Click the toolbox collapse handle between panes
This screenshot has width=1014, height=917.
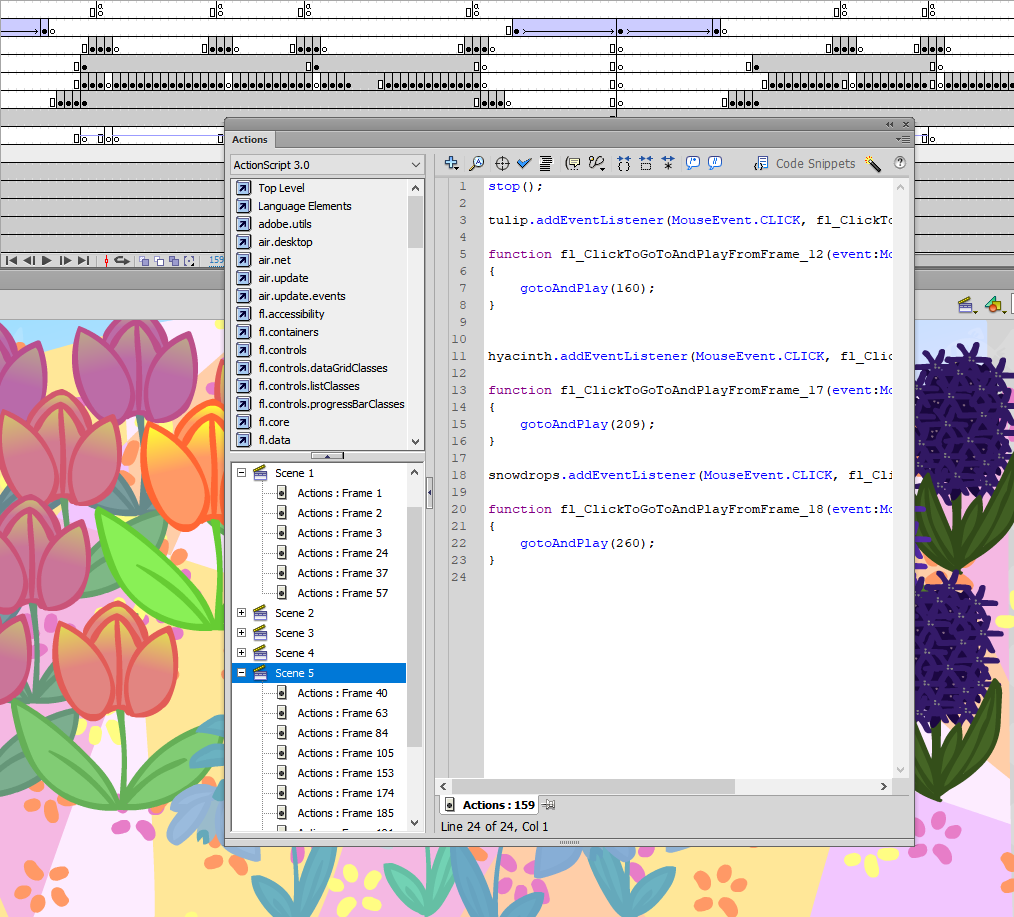coord(327,455)
